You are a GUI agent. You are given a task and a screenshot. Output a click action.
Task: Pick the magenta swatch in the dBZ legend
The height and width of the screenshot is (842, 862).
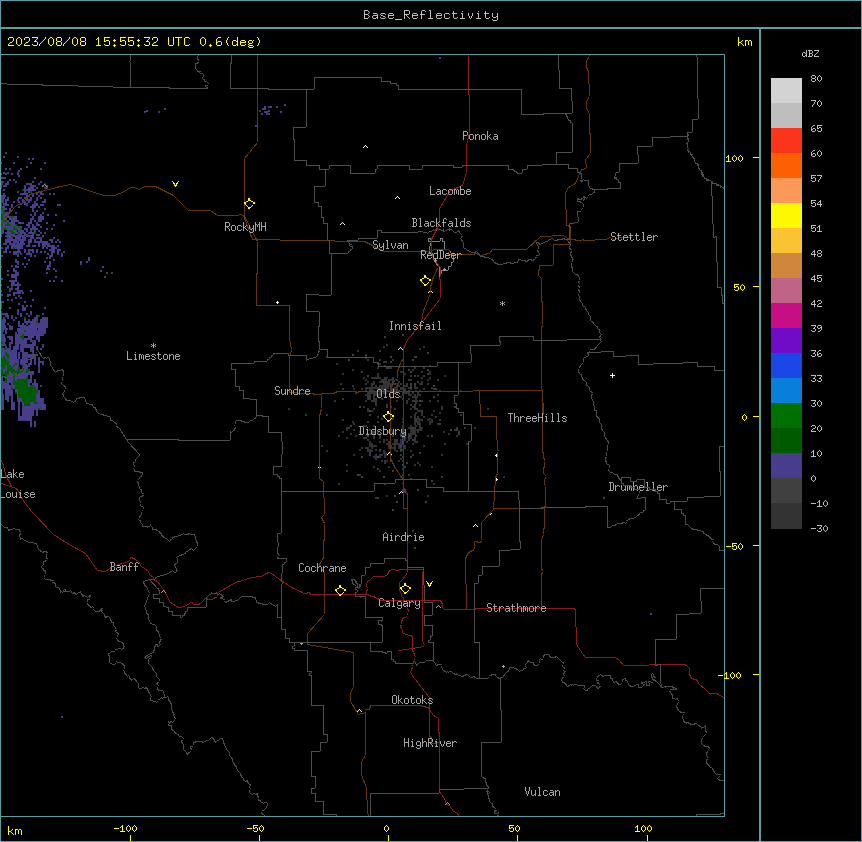786,315
